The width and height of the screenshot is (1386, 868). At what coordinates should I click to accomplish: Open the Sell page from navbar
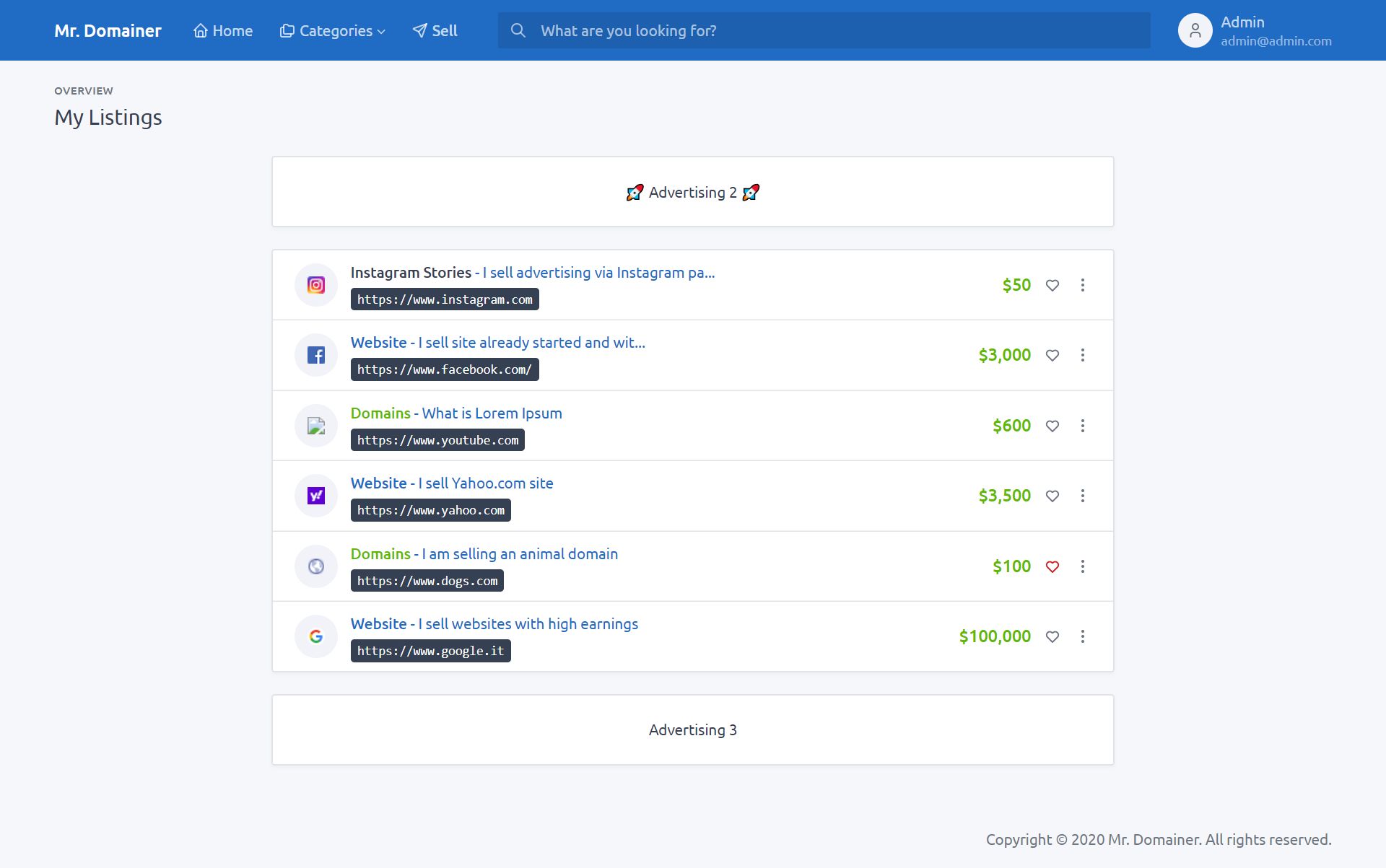point(435,31)
